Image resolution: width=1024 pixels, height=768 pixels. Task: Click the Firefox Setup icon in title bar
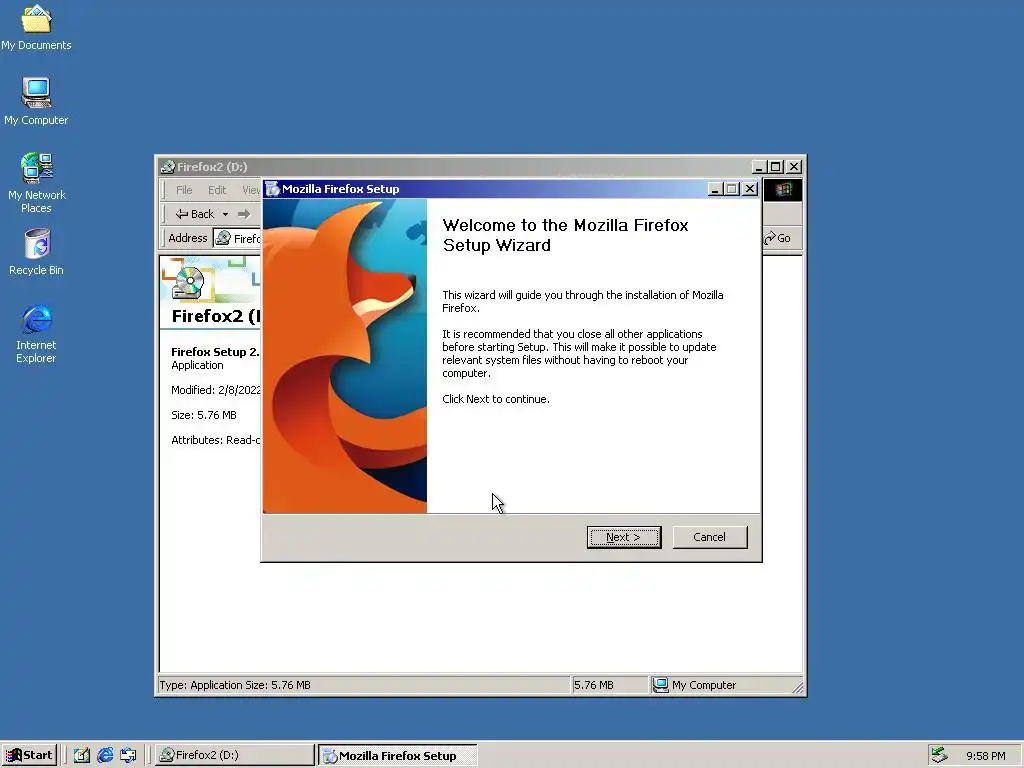pos(273,189)
